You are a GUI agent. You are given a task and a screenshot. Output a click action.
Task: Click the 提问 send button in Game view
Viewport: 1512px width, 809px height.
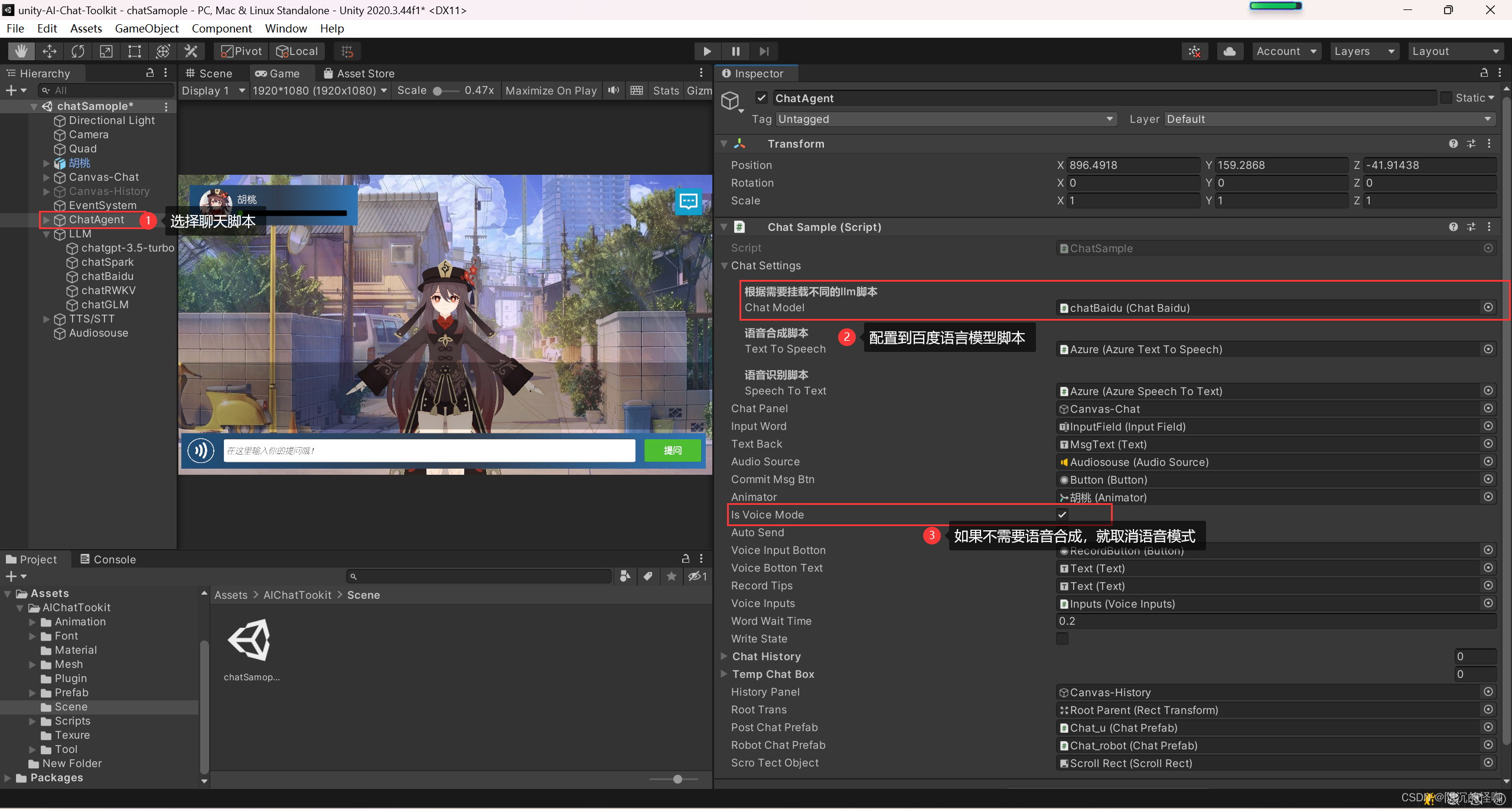pos(672,450)
